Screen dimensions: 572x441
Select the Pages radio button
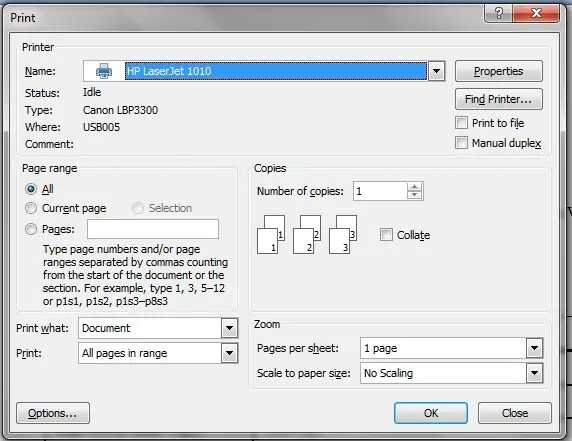[31, 229]
